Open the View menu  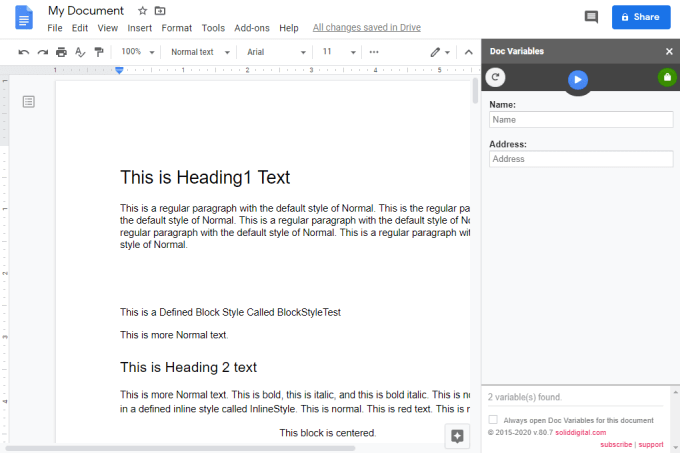(x=108, y=28)
